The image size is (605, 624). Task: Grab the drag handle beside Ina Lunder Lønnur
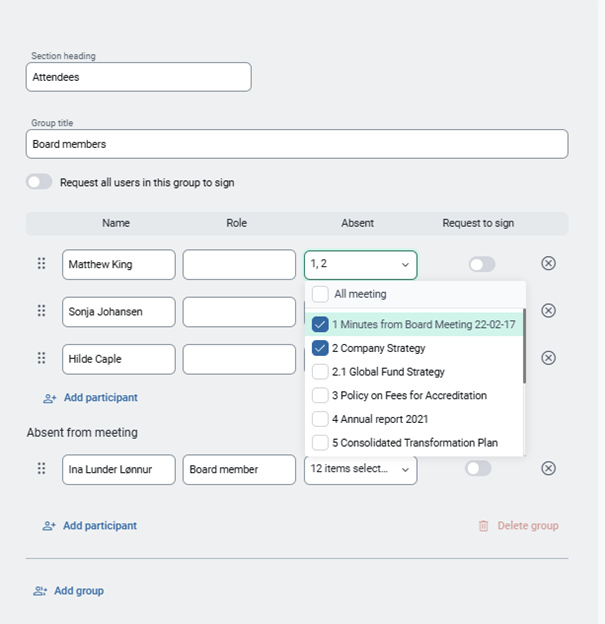click(x=41, y=468)
